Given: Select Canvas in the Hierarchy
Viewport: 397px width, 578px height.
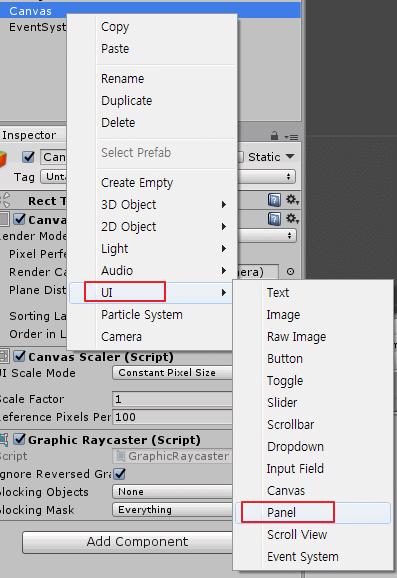Looking at the screenshot, I should [30, 11].
